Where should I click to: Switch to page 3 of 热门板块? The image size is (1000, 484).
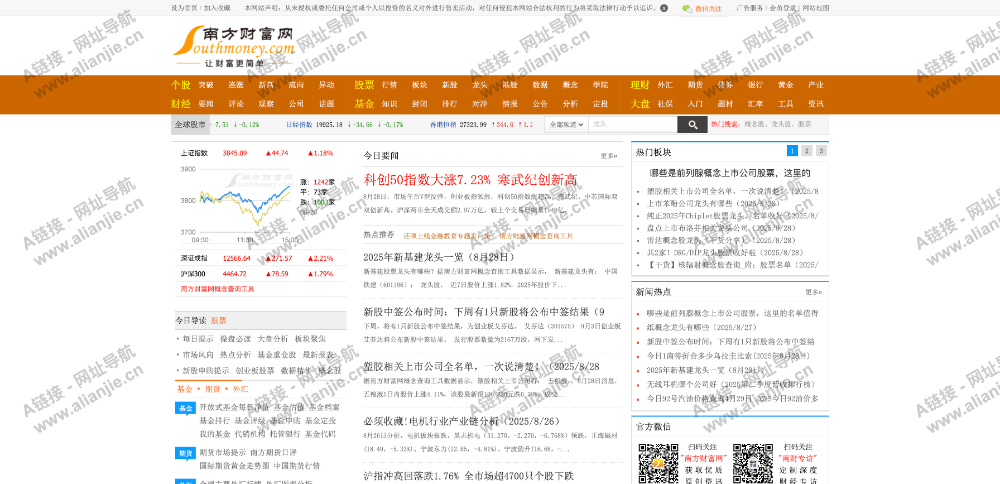pos(821,151)
